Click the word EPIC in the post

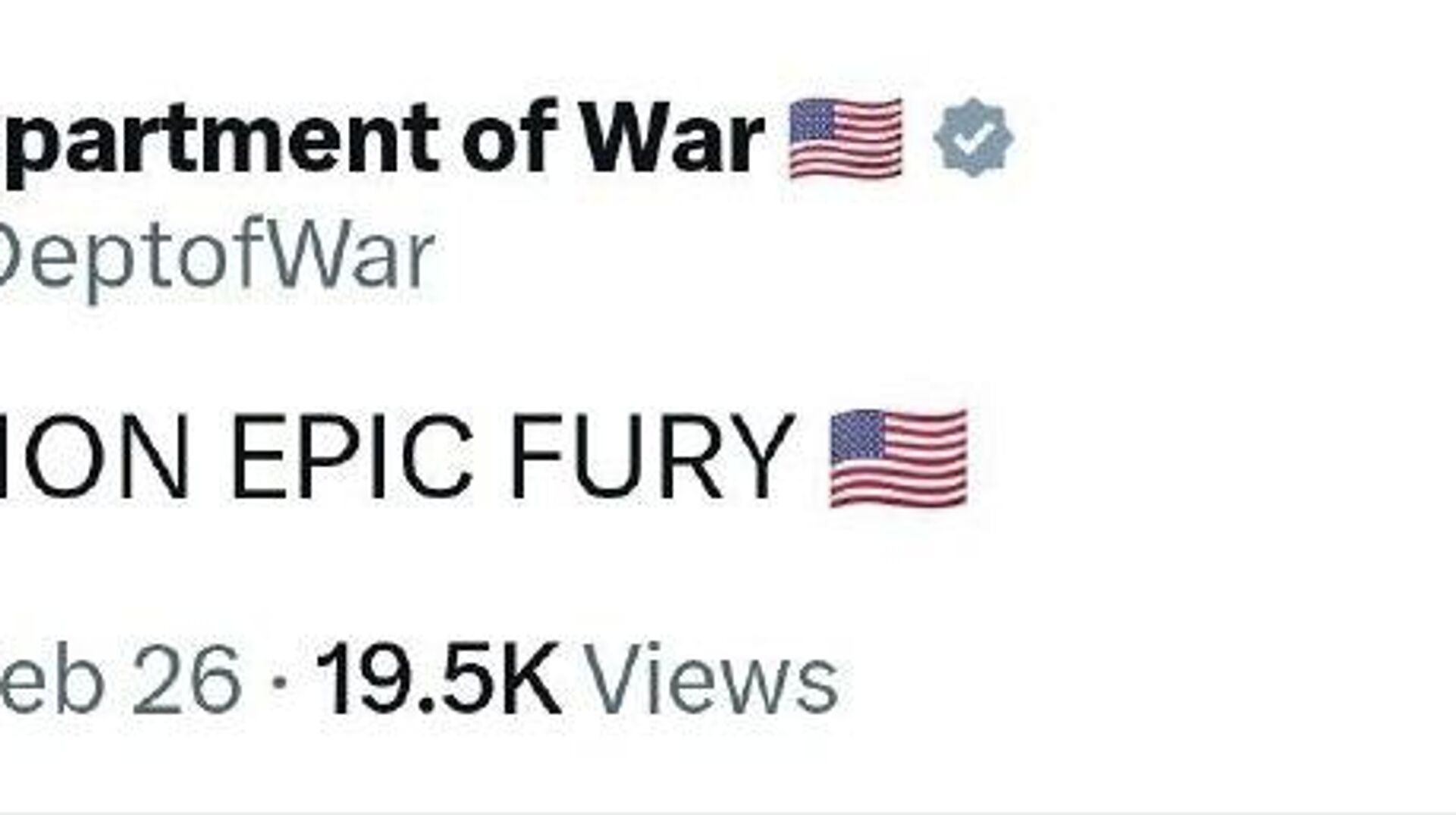point(352,459)
